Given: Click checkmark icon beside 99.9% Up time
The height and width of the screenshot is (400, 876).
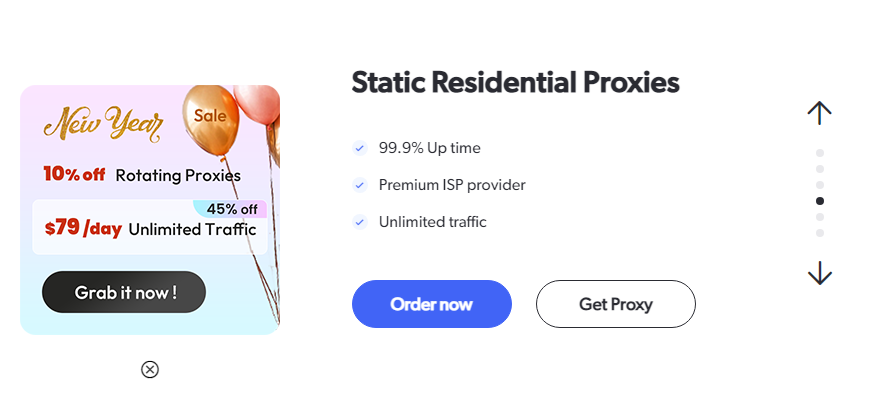Looking at the screenshot, I should [359, 148].
